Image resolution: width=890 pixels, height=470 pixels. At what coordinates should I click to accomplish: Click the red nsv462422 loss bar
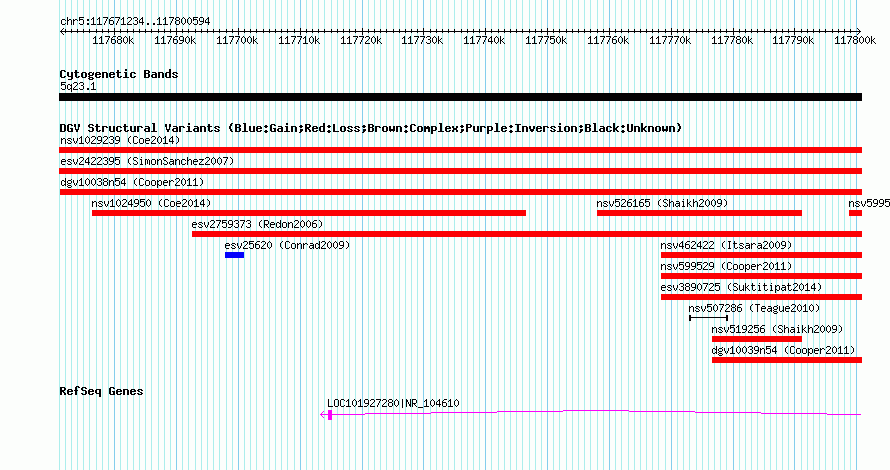point(761,255)
